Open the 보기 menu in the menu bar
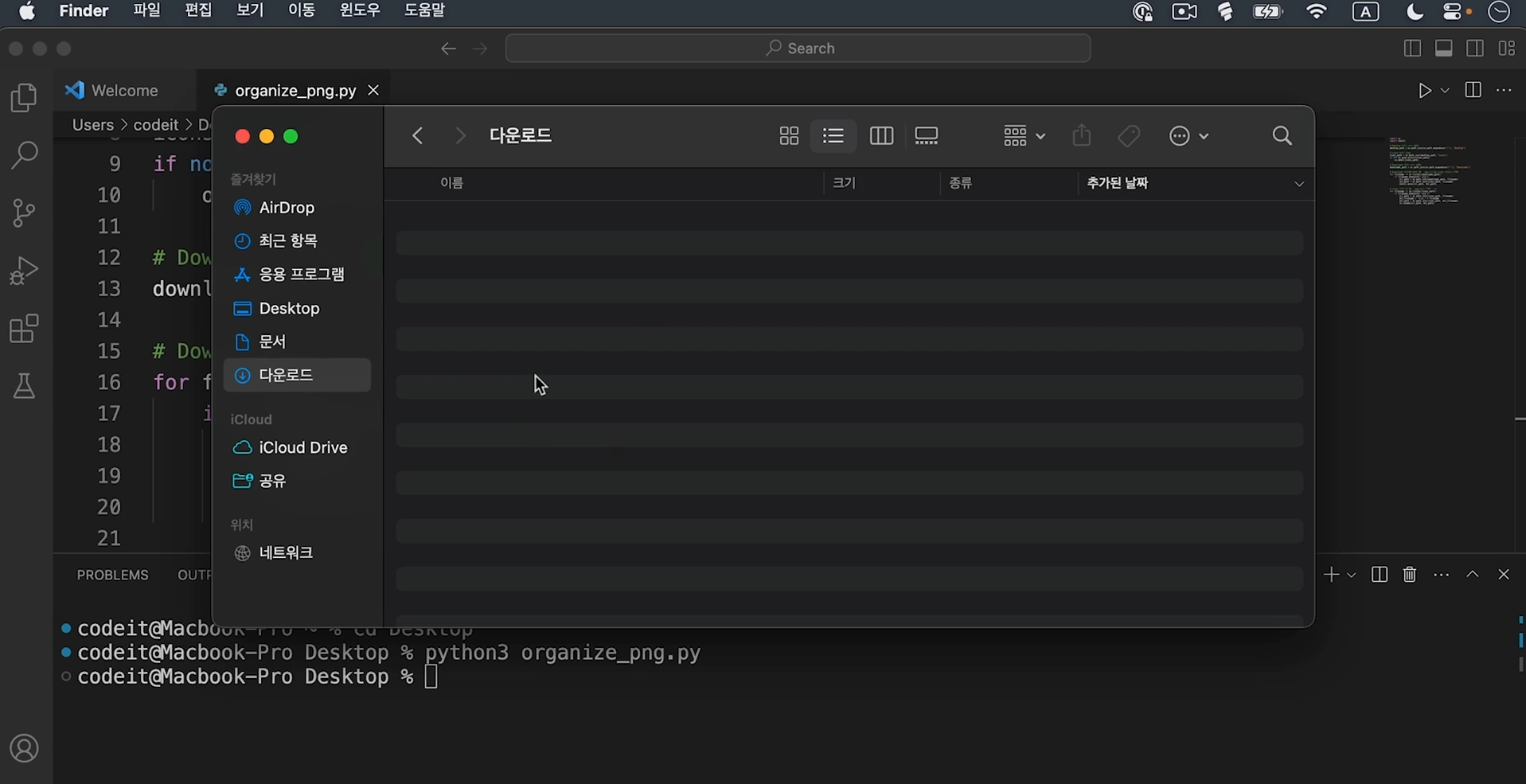1526x784 pixels. point(250,11)
